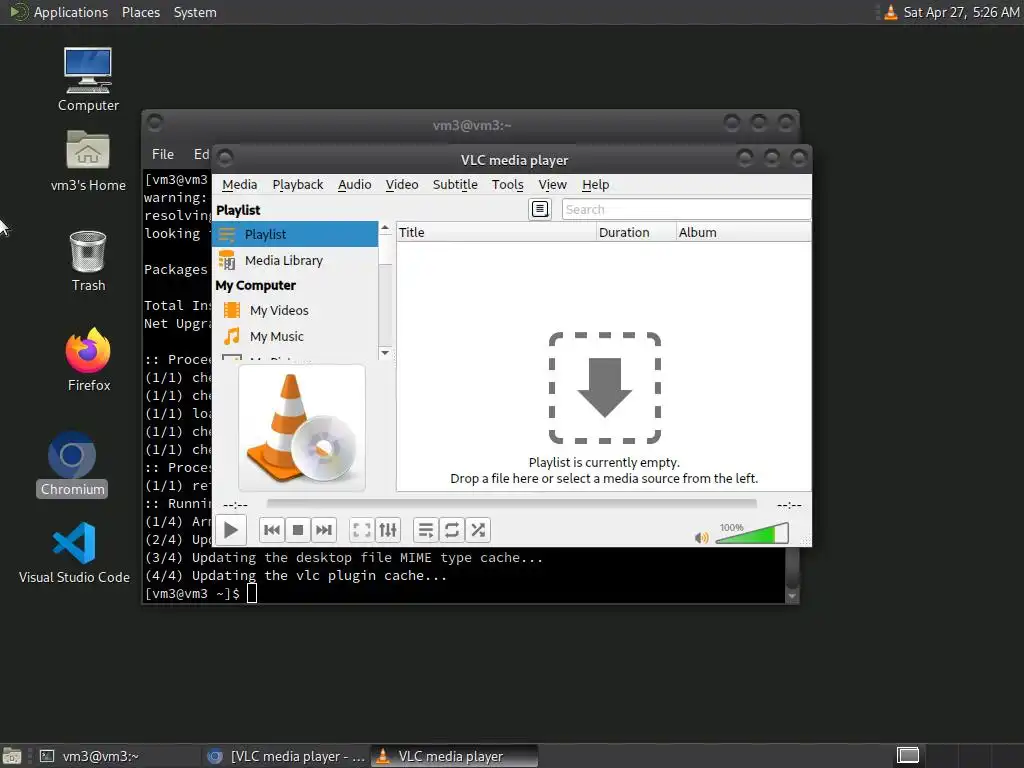Open the Playback menu
The height and width of the screenshot is (768, 1024).
coord(298,185)
